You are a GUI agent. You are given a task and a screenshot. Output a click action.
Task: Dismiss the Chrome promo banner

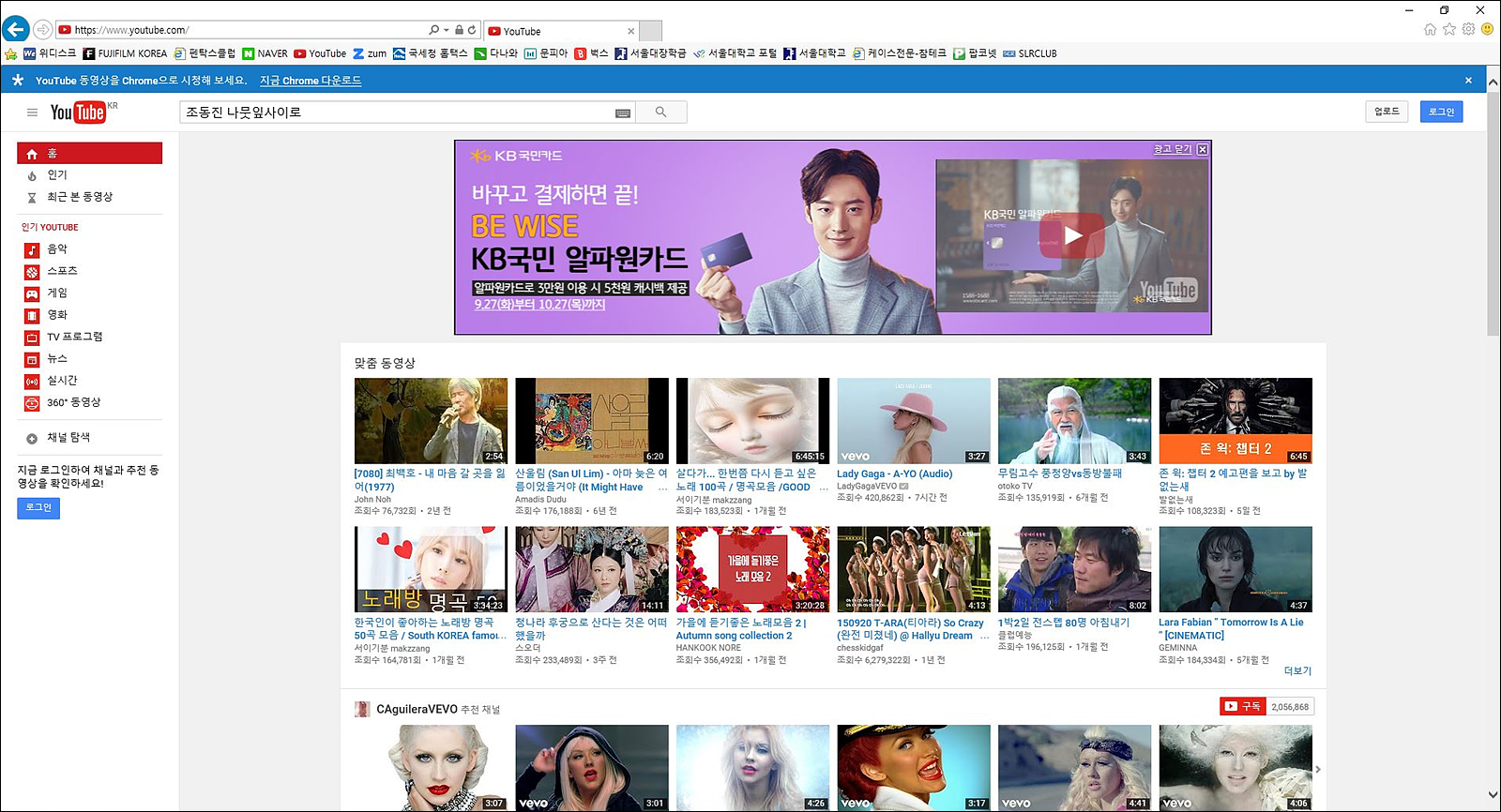(x=1468, y=81)
